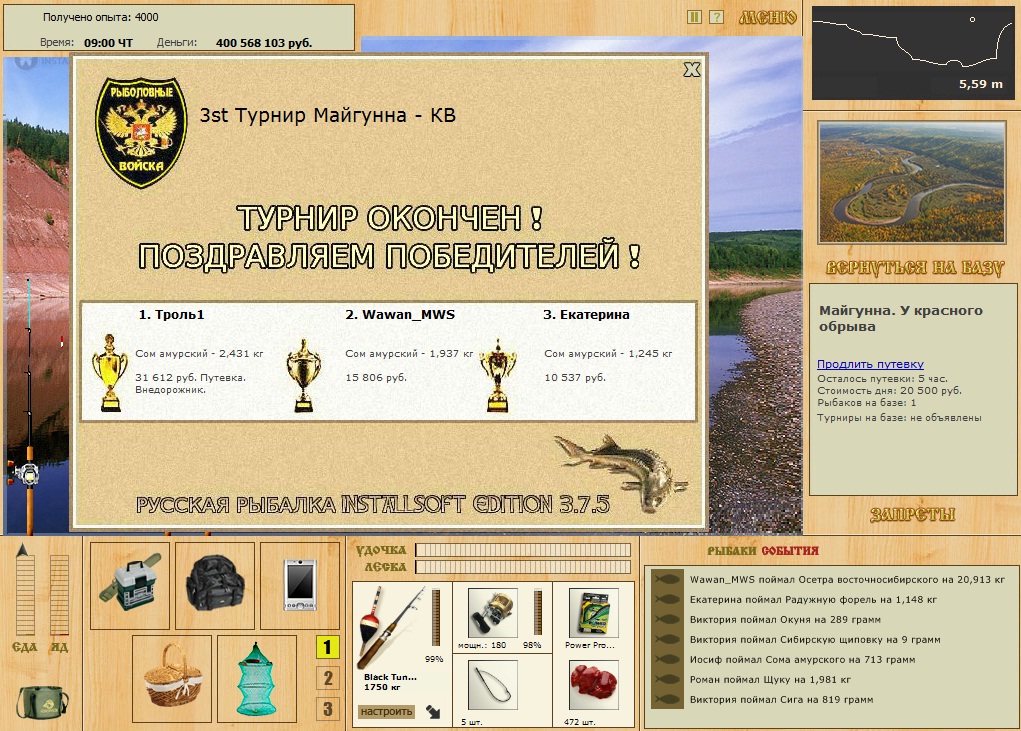Viewport: 1021px width, 731px height.
Task: Click the time display 09:00 ЧТ
Action: point(108,43)
